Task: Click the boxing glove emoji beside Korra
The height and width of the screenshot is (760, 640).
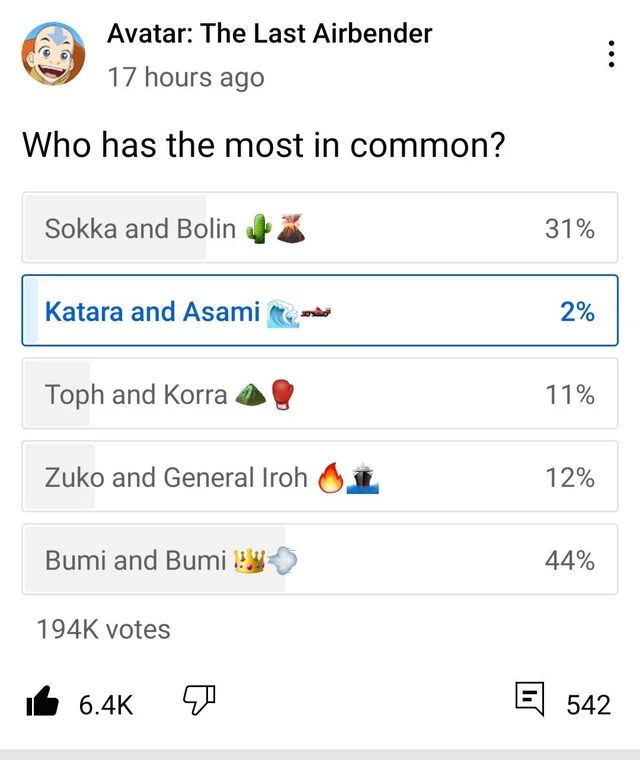Action: [x=282, y=395]
